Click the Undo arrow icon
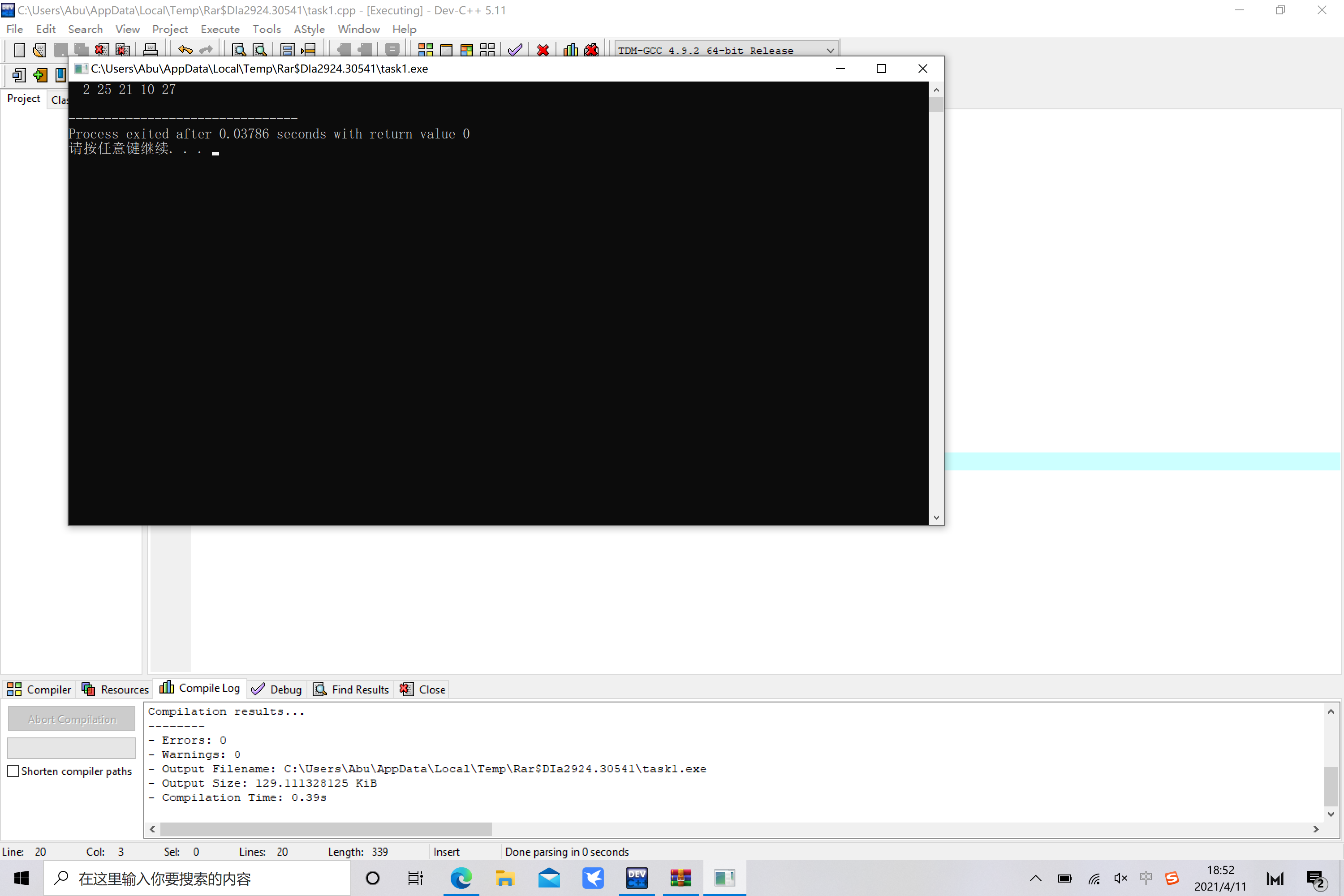The image size is (1344, 896). point(185,50)
